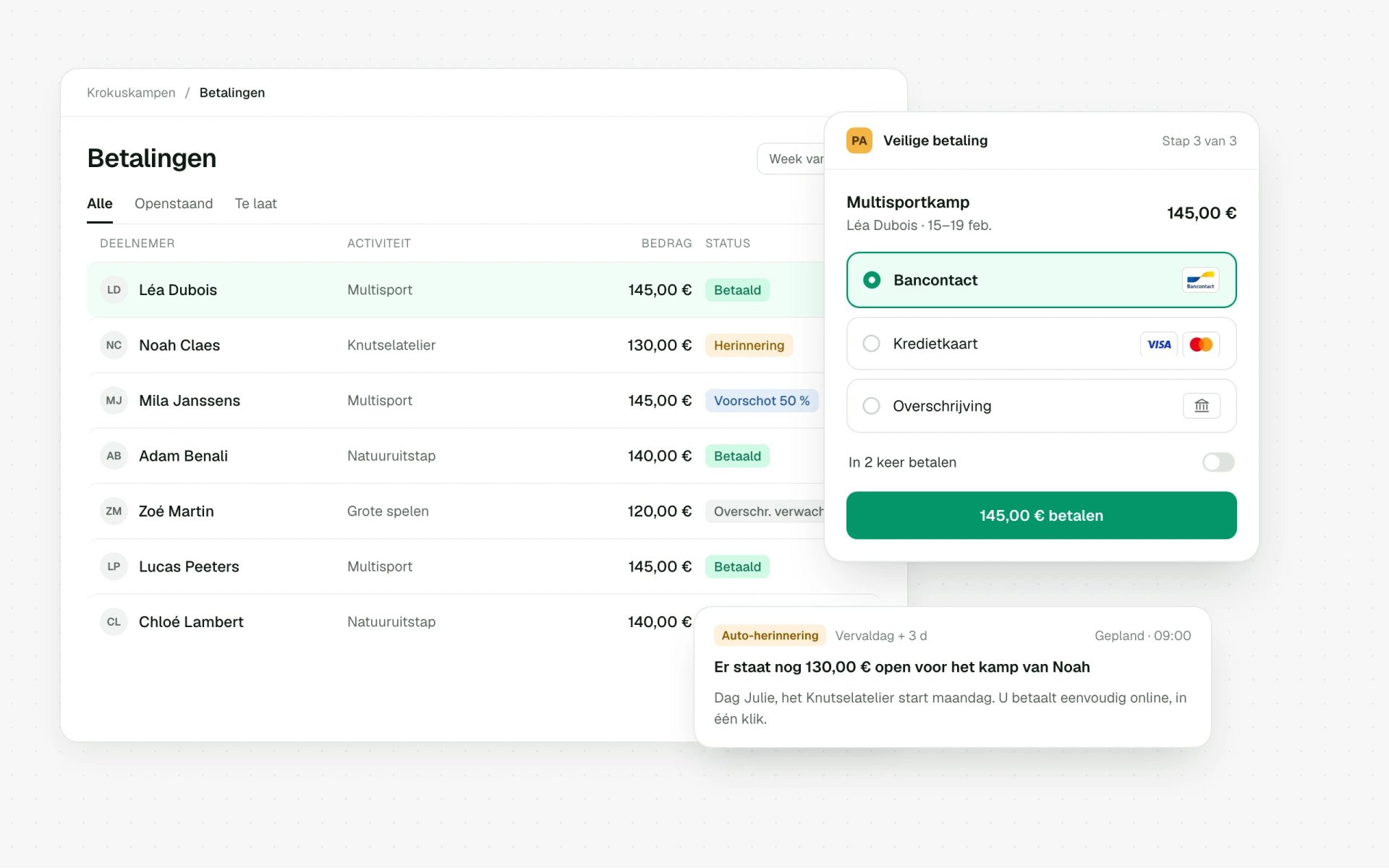
Task: Click the LD avatar for Léa Dubois
Action: [x=114, y=290]
